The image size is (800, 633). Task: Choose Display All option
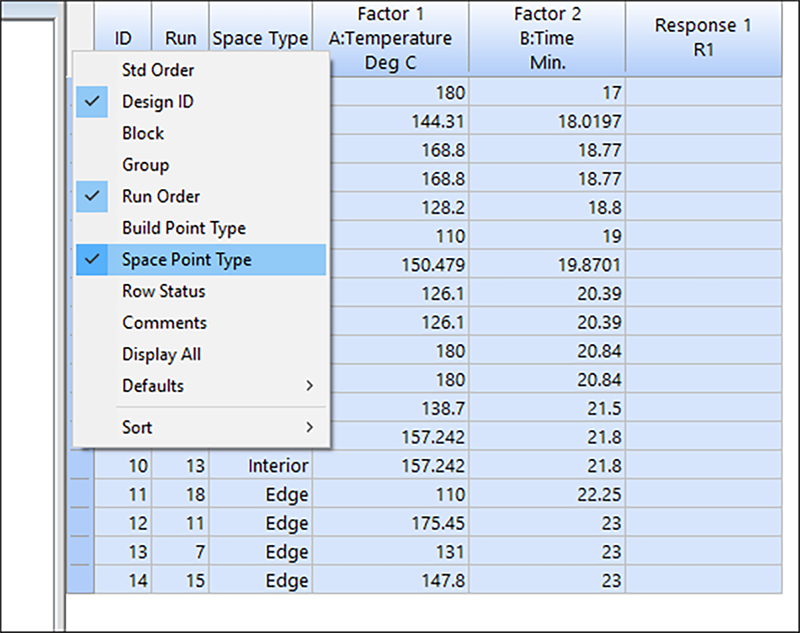(x=161, y=354)
